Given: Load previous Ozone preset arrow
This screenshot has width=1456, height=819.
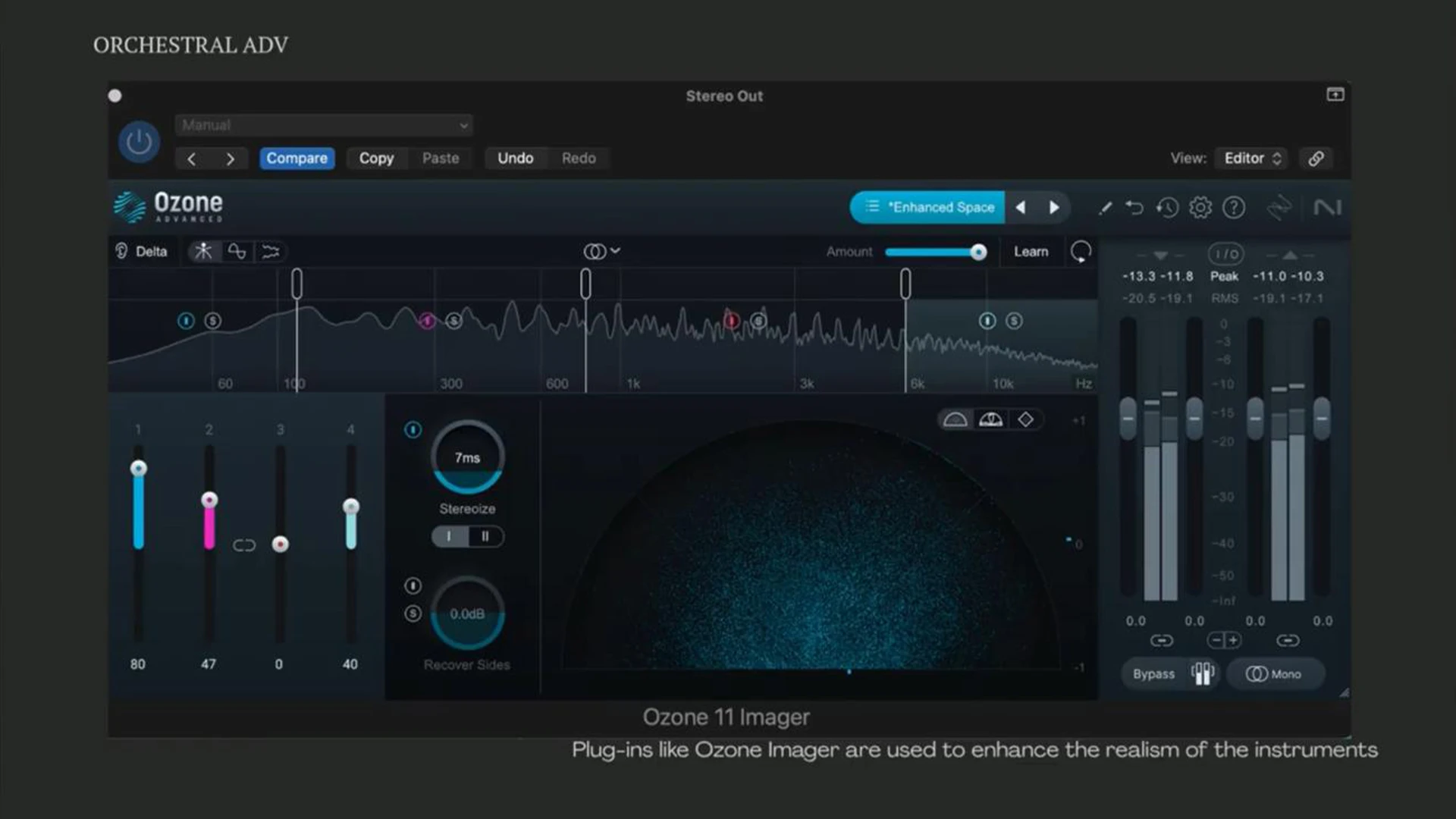Looking at the screenshot, I should (x=1021, y=207).
